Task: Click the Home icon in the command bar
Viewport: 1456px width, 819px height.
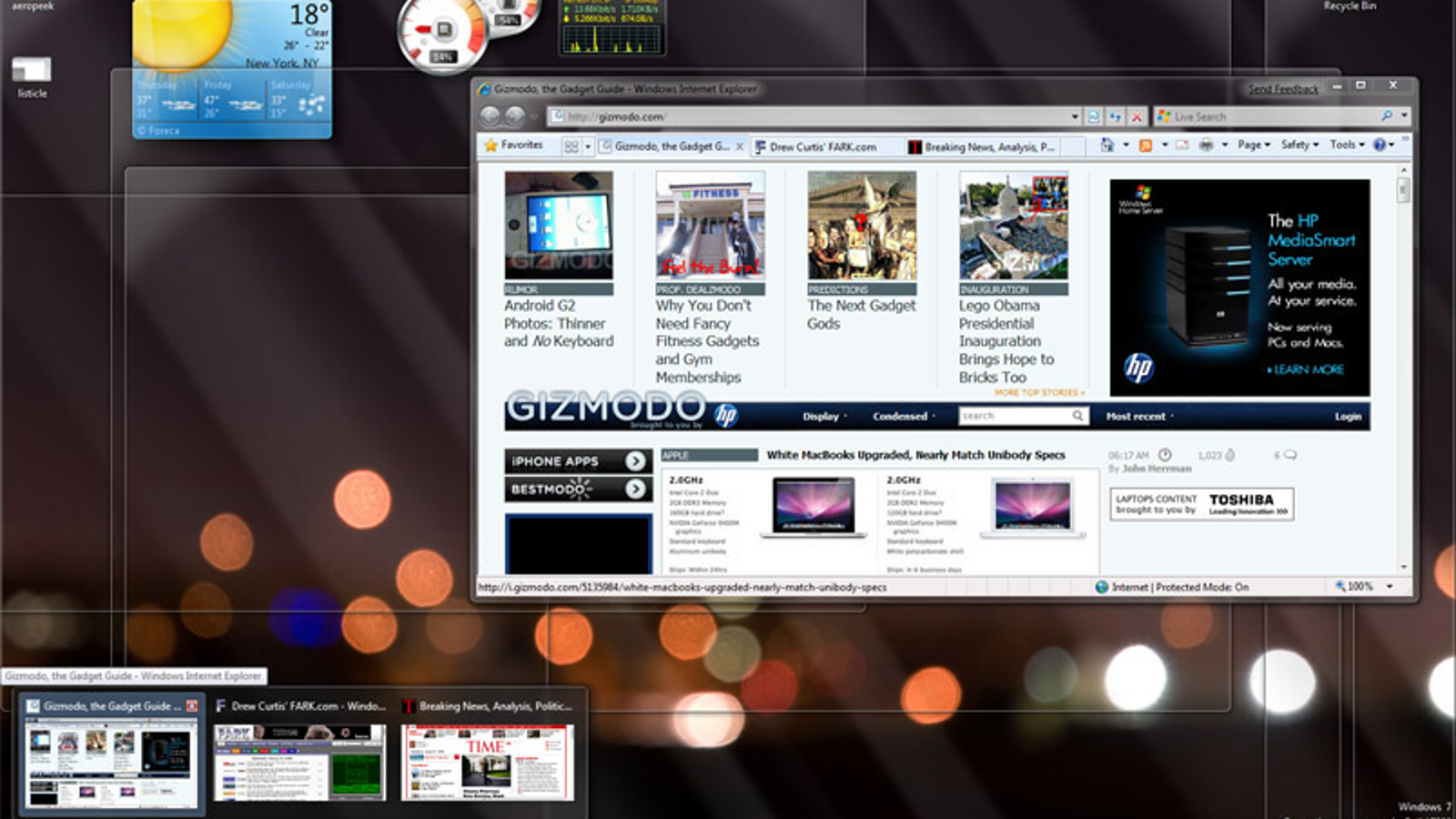Action: (x=1107, y=145)
